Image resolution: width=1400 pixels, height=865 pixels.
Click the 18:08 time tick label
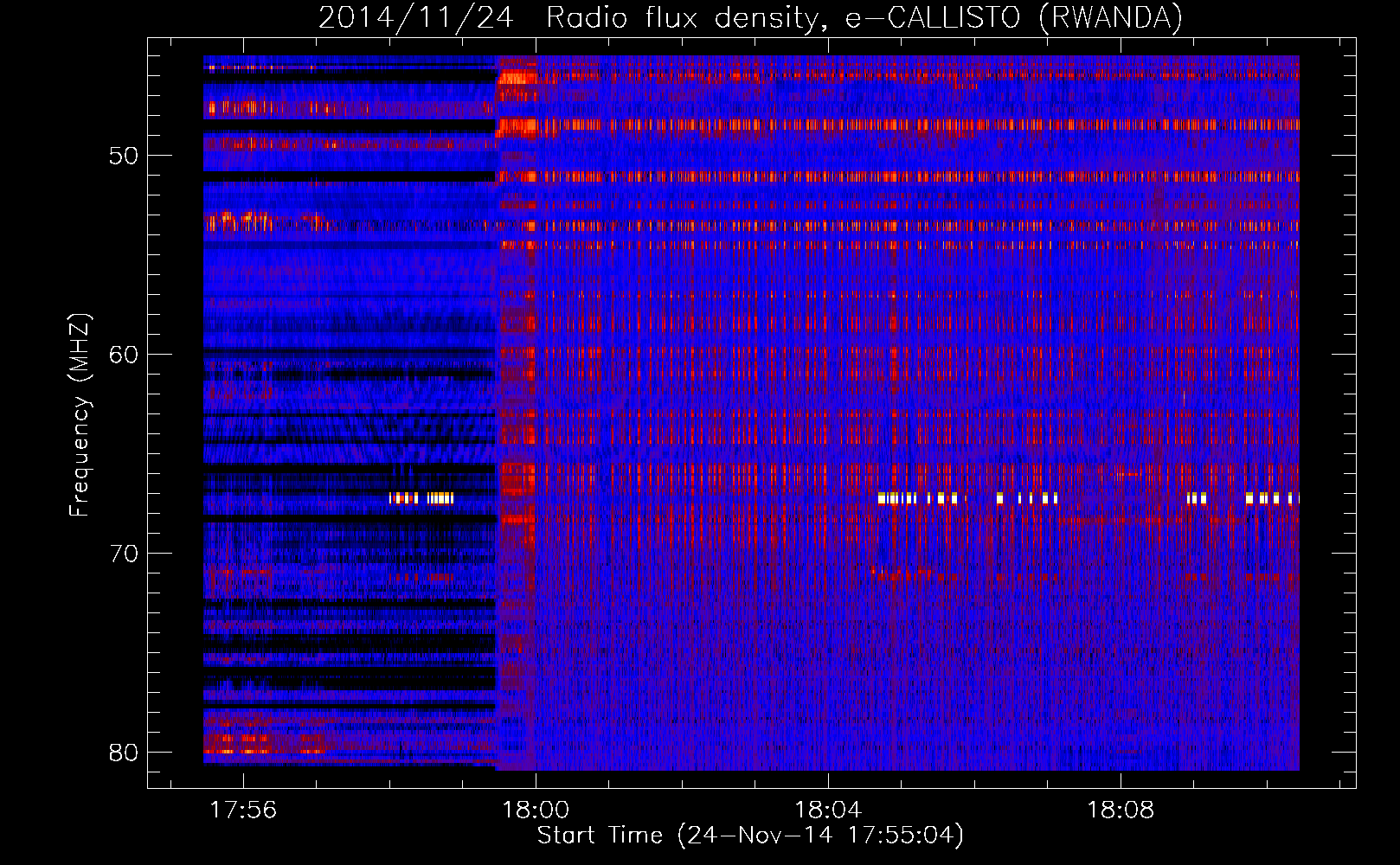point(1121,810)
